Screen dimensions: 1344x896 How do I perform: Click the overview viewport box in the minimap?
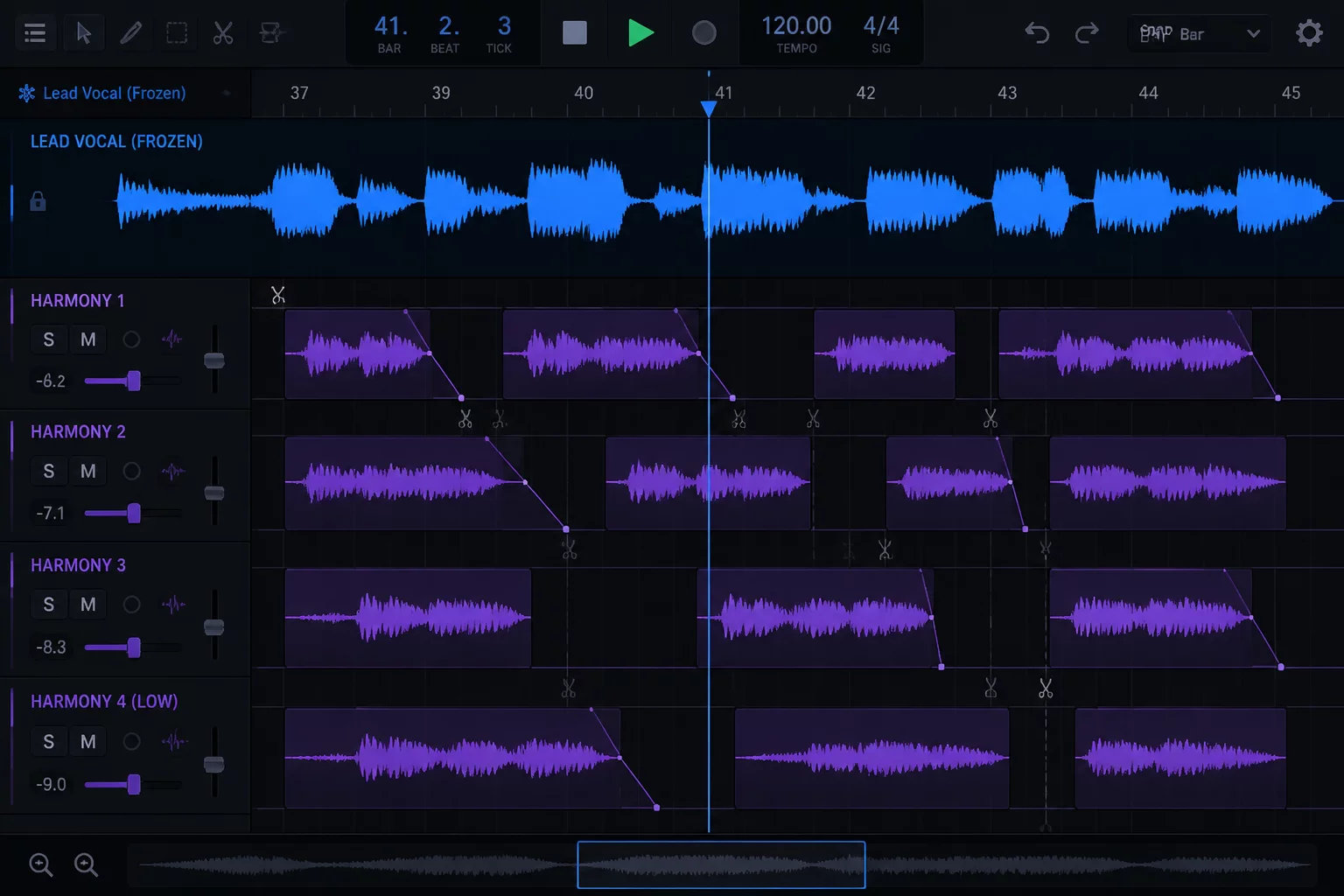[x=721, y=864]
